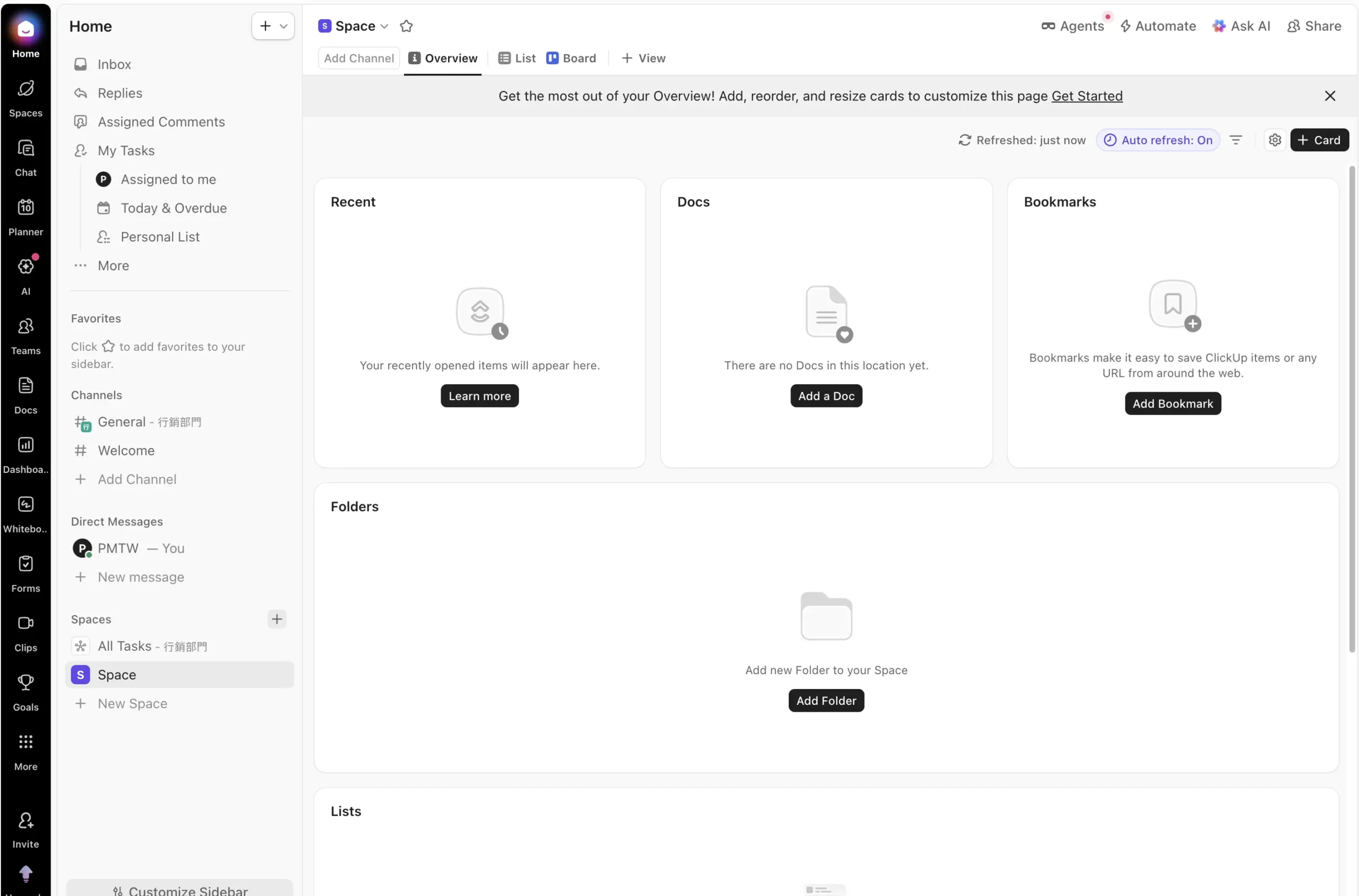Open Chat from the left navigation rail
1359x896 pixels.
click(x=25, y=157)
